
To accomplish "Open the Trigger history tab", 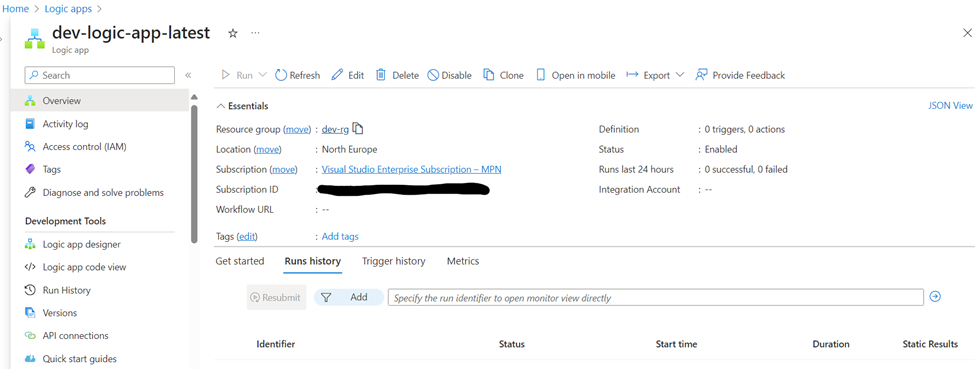I will click(394, 261).
